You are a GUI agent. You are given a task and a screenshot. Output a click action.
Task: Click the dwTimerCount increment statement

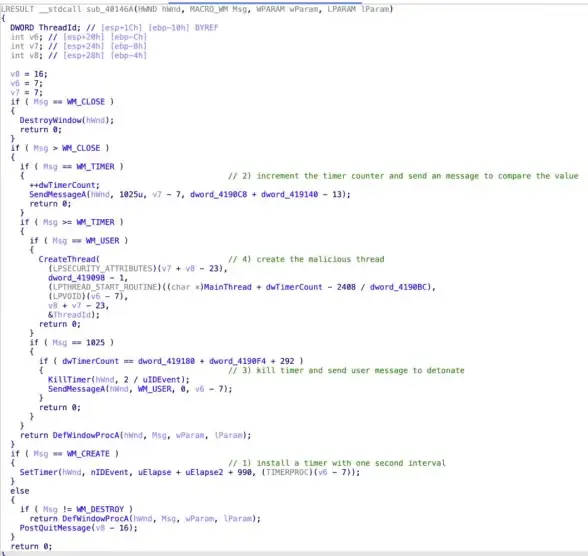tap(64, 185)
